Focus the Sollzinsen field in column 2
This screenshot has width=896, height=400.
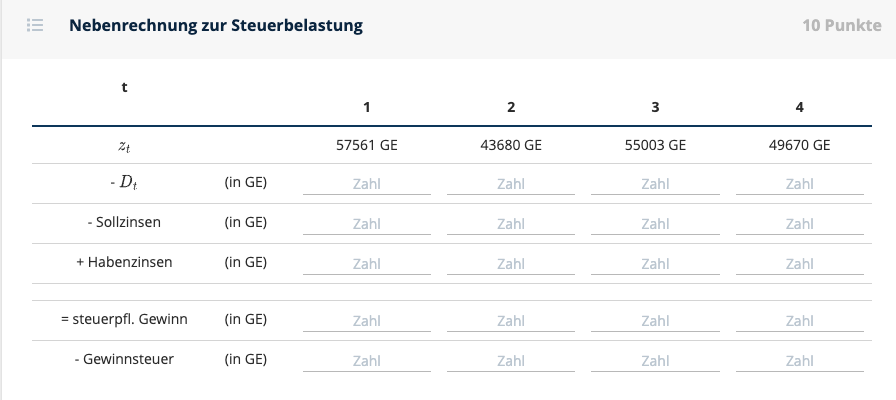point(511,224)
